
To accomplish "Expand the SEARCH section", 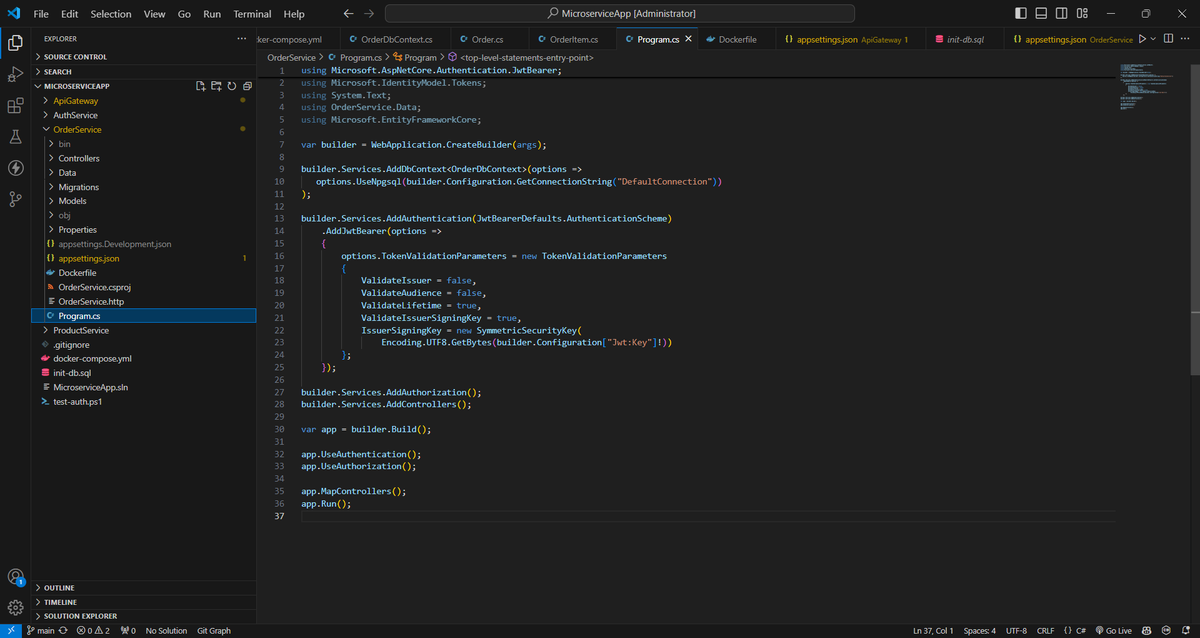I will [x=143, y=72].
